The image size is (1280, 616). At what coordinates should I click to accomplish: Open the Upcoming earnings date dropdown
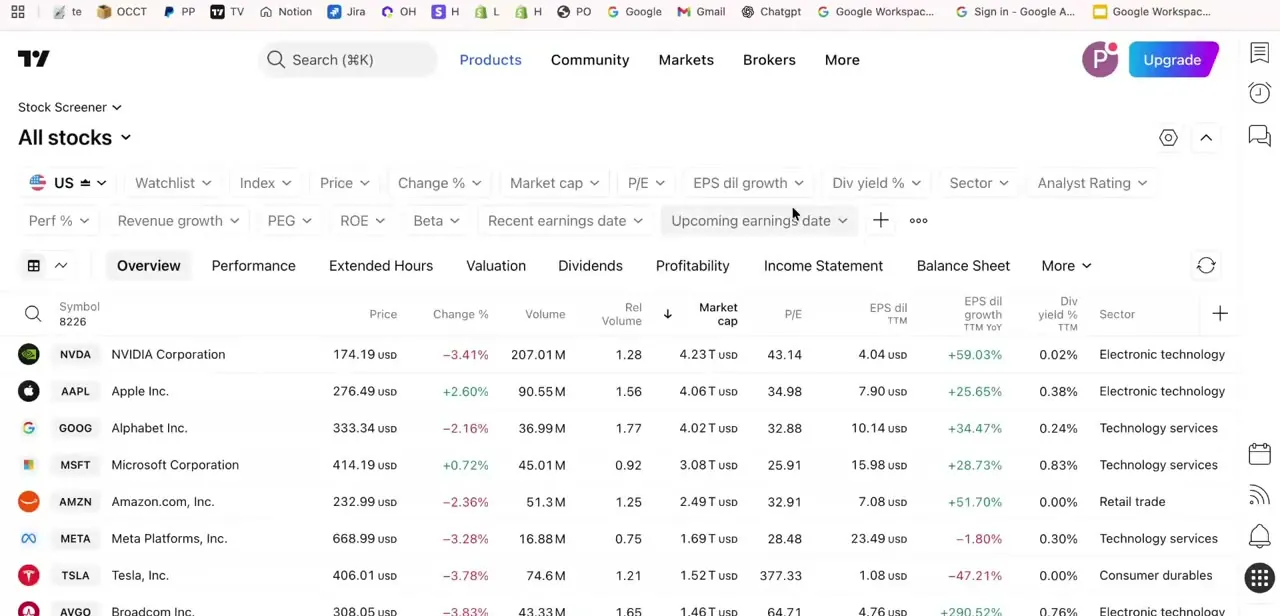click(x=759, y=221)
